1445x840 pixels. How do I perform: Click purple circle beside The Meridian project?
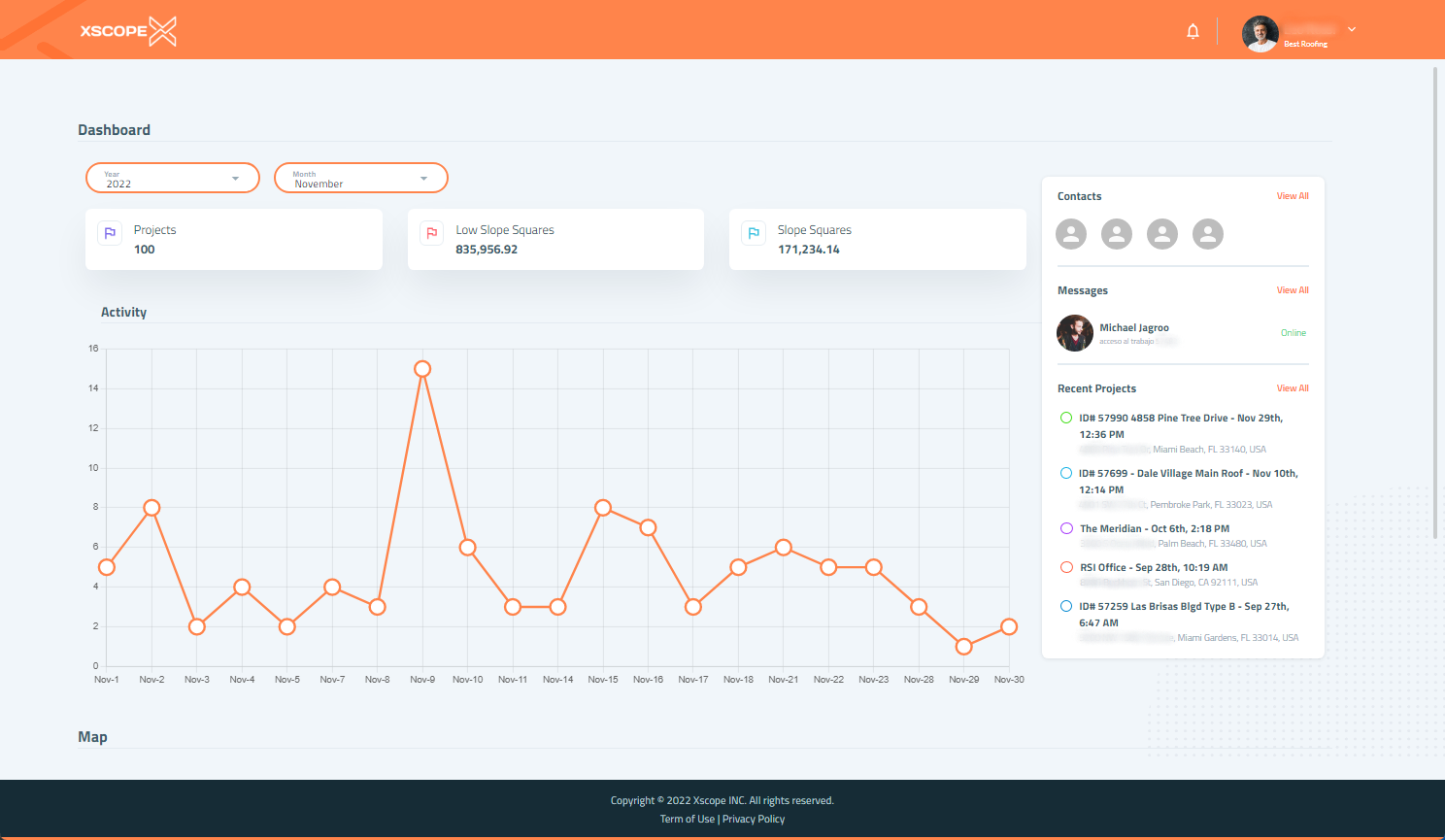click(1066, 528)
